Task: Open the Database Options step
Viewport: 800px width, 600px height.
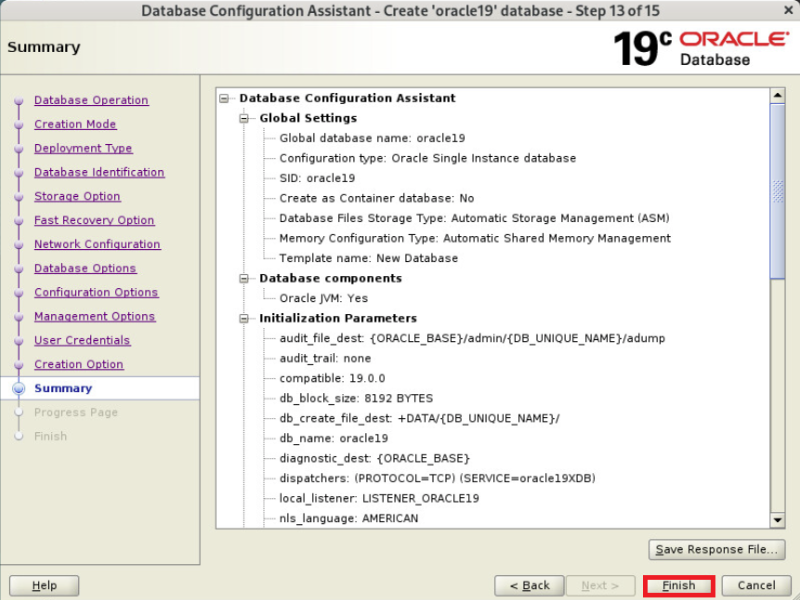Action: tap(85, 268)
